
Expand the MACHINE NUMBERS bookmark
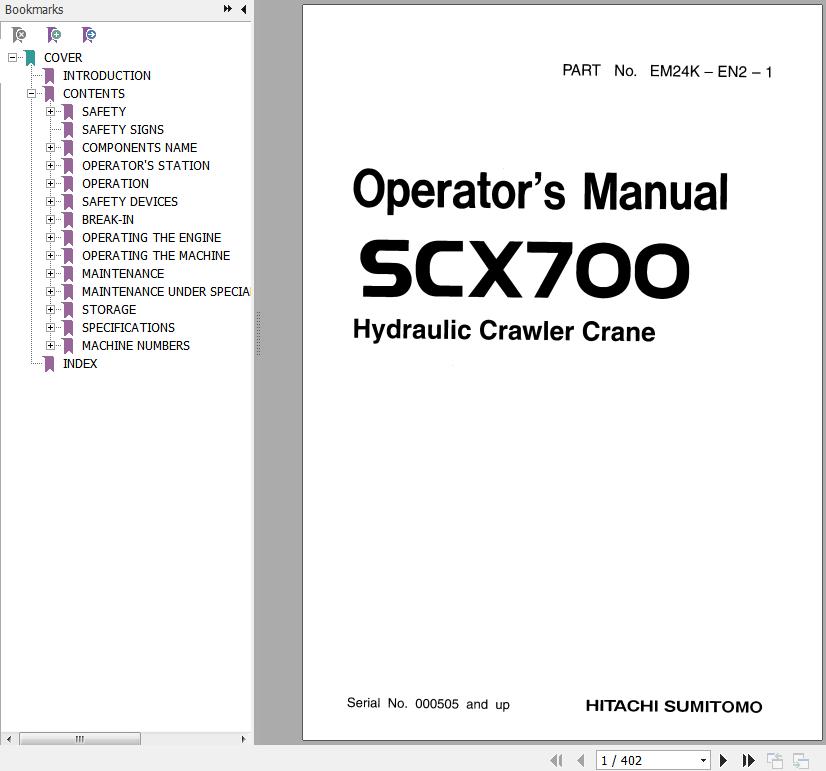pyautogui.click(x=51, y=345)
